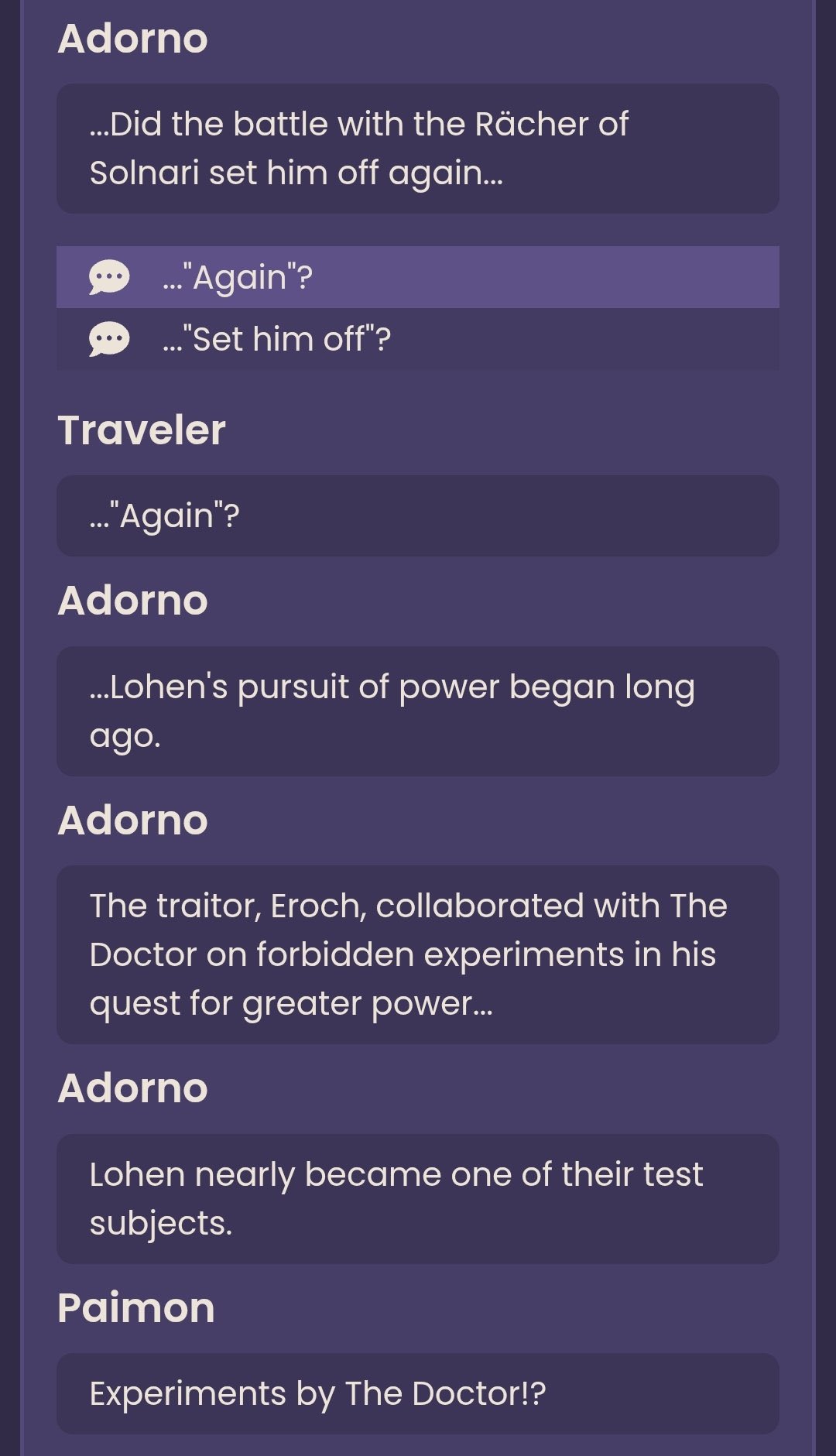Viewport: 836px width, 1456px height.
Task: Click the speech bubble icon beside "Set him off"?
Action: [x=109, y=339]
